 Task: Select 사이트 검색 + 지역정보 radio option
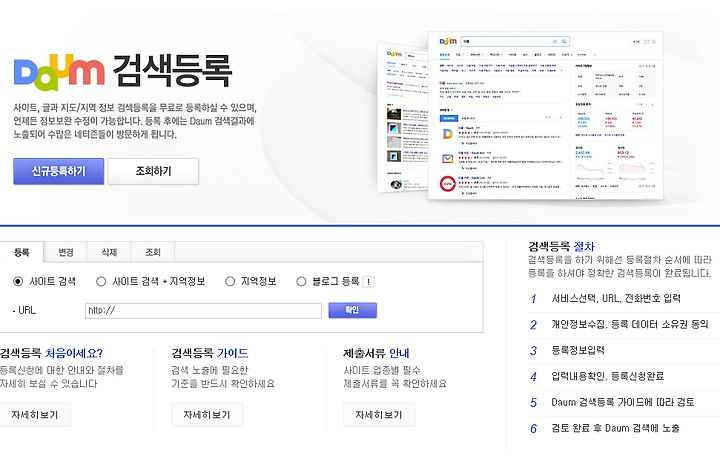click(101, 281)
